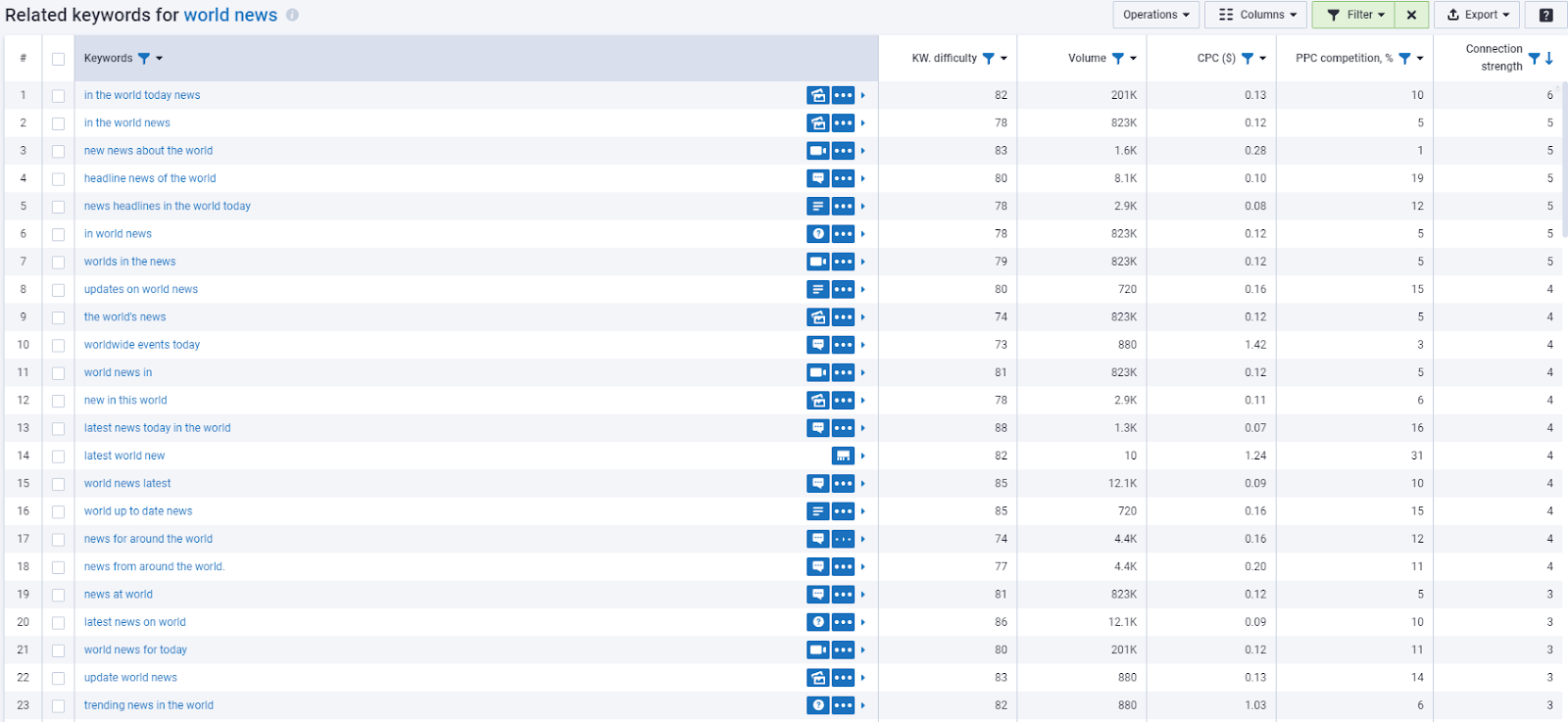Check the box for 'updates on world news'
Viewport: 1568px width, 722px height.
point(59,290)
